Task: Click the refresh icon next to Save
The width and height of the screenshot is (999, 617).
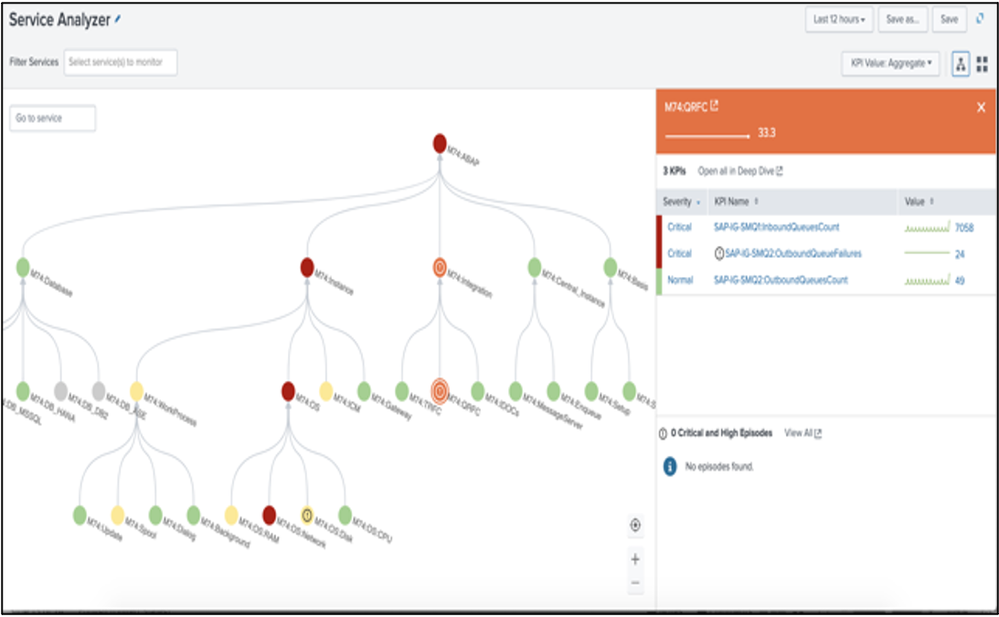Action: [x=979, y=19]
